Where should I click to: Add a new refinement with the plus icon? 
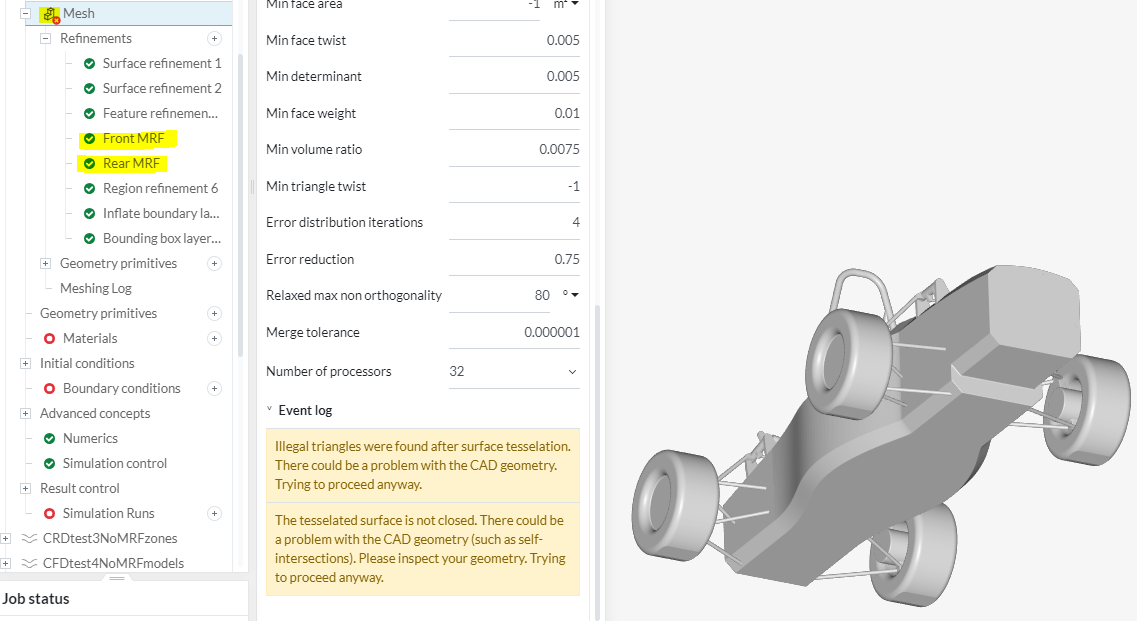point(214,39)
